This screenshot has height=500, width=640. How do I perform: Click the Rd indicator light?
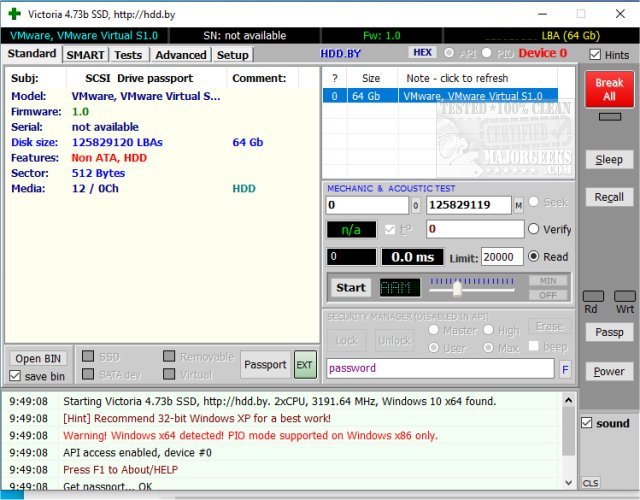pos(593,296)
